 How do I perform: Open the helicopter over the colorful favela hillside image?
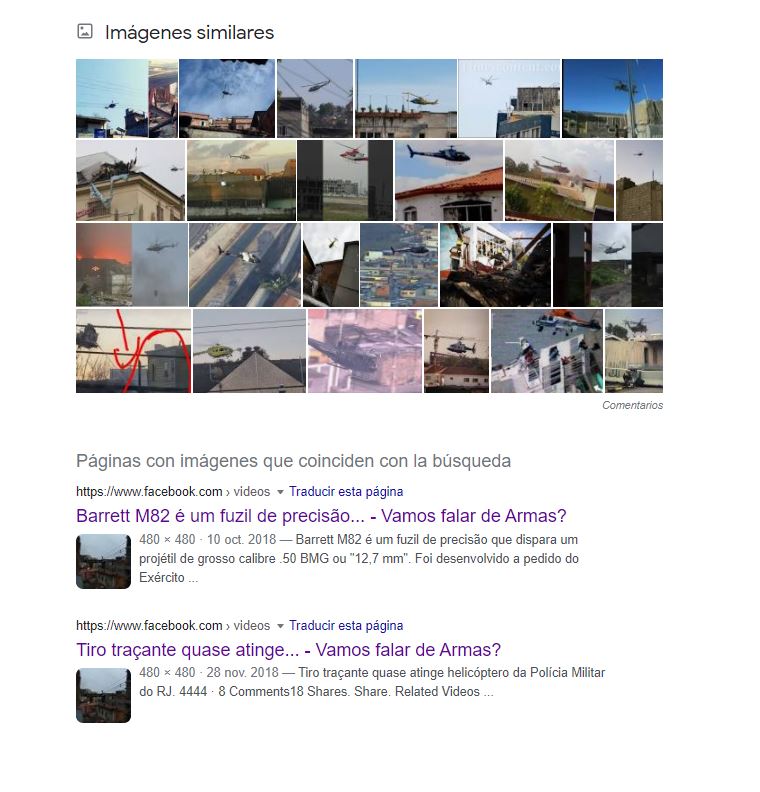coord(399,265)
